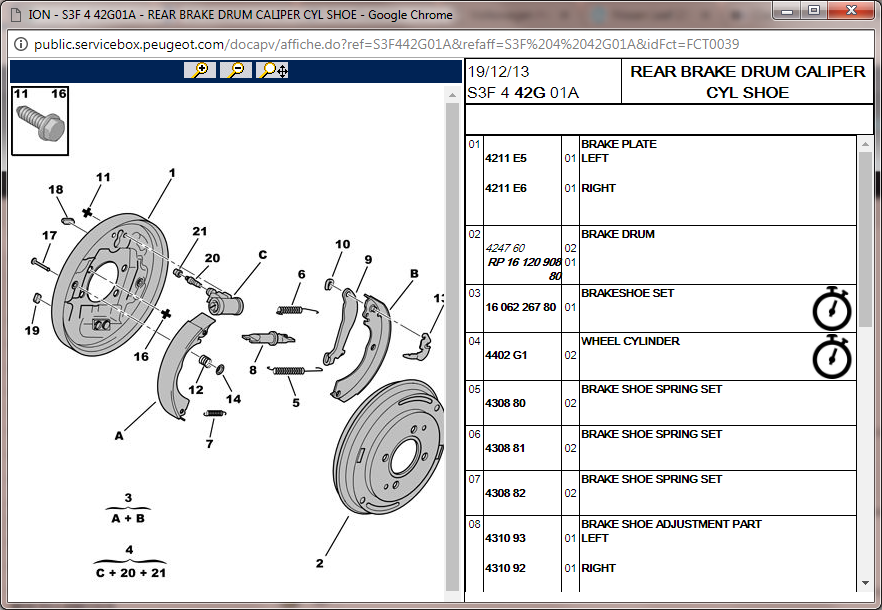The image size is (882, 610).
Task: Select part number 4211 E5
Action: 506,158
